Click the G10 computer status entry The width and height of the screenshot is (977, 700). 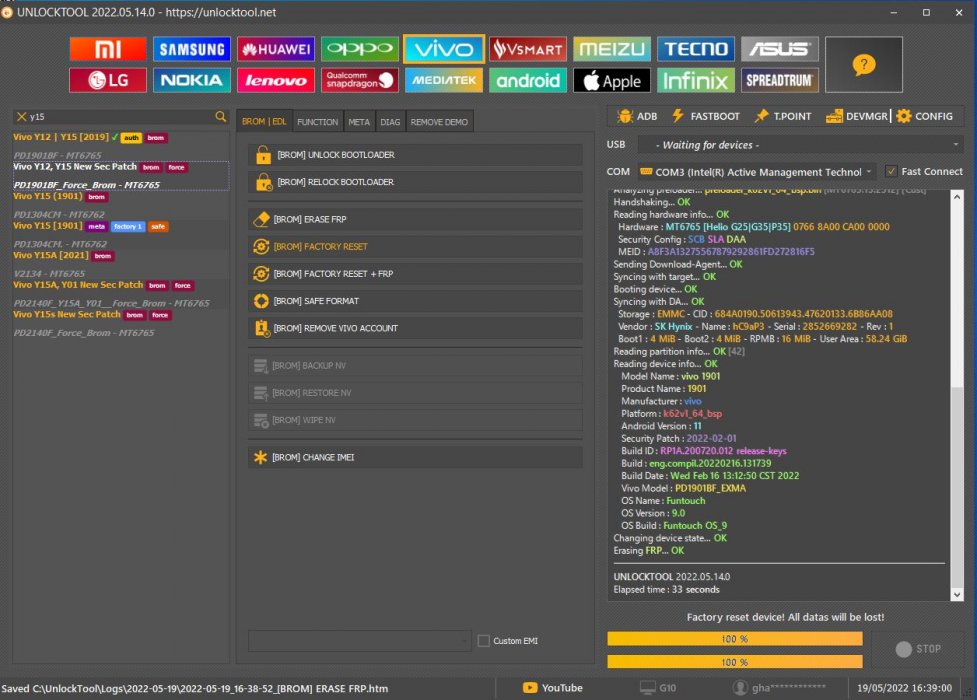coord(658,688)
